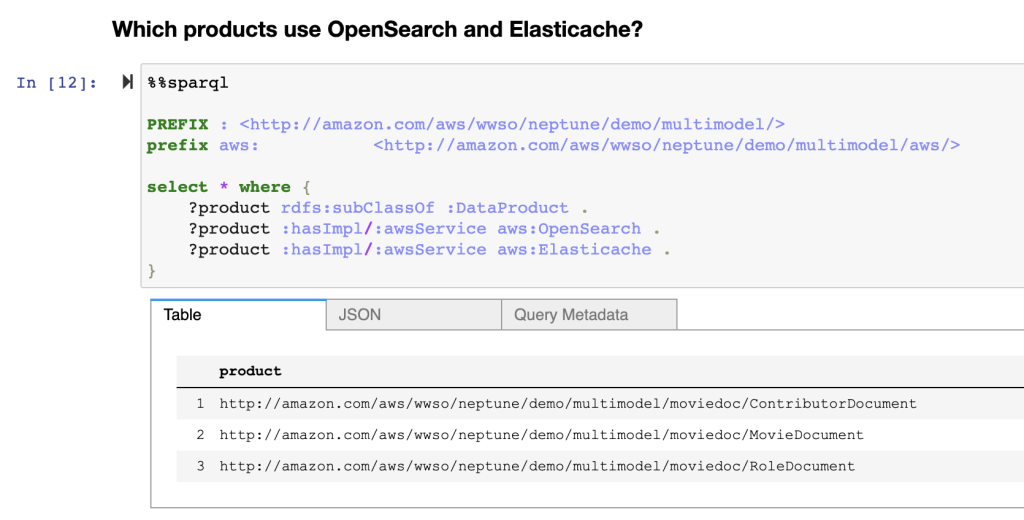This screenshot has height=520, width=1024.
Task: Click the multimodel PREFIX URI line
Action: pos(466,124)
